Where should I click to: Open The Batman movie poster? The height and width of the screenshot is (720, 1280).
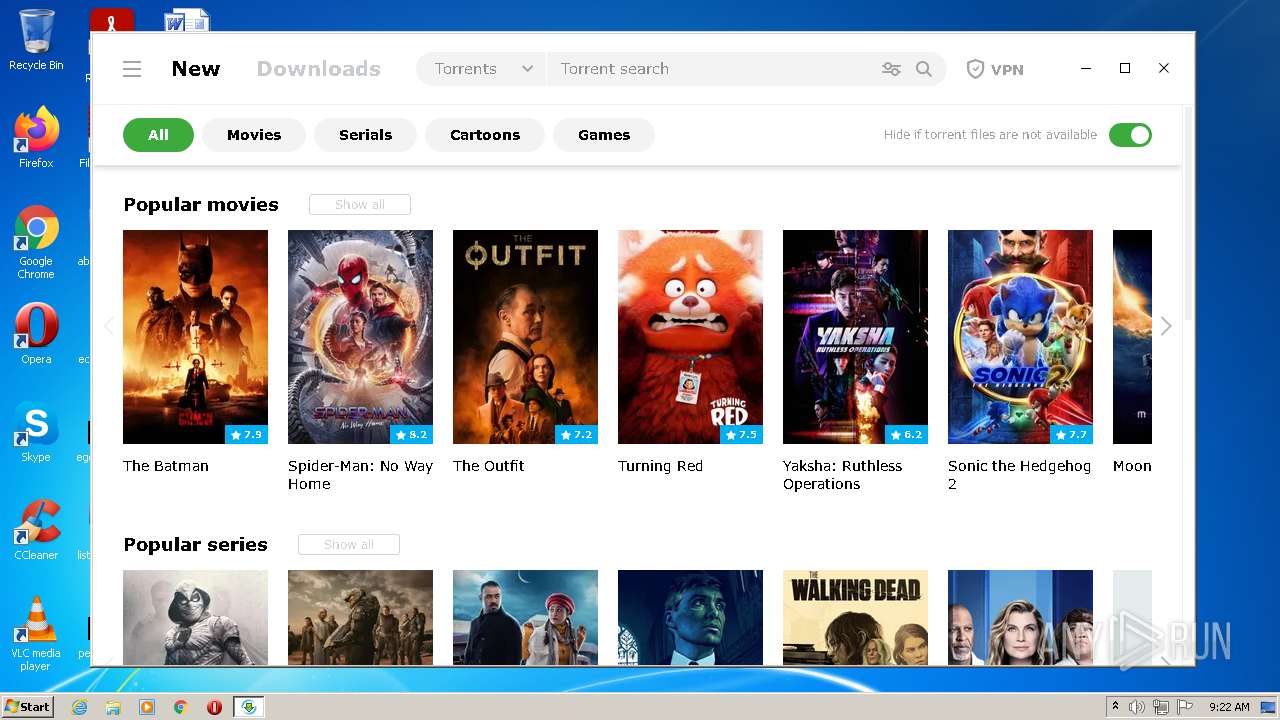pyautogui.click(x=195, y=337)
